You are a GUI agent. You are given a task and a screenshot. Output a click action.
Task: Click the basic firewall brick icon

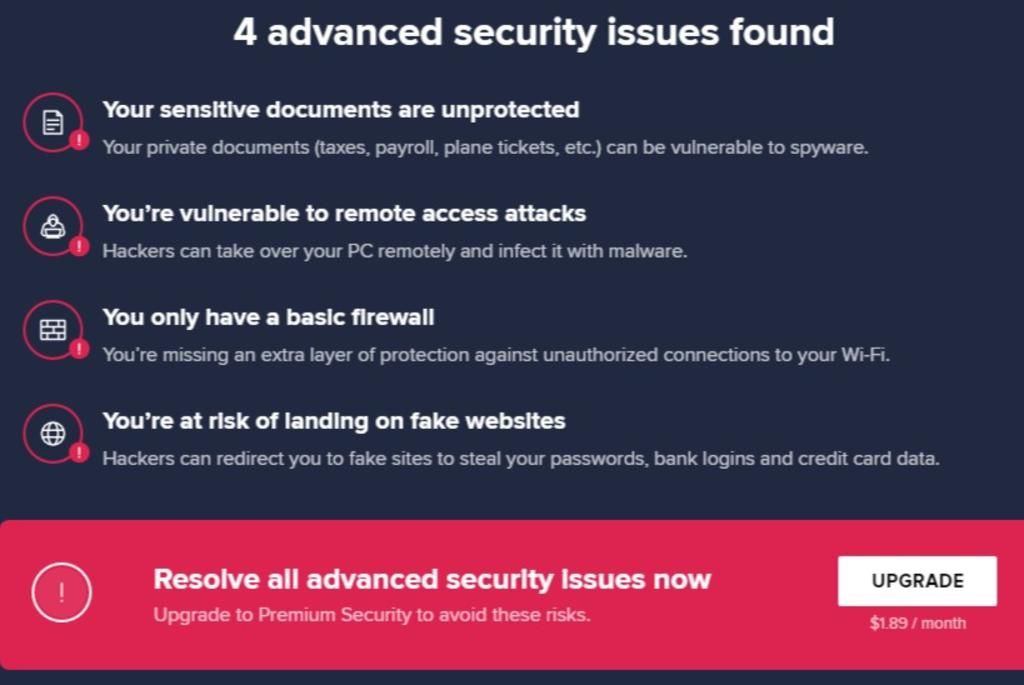click(53, 330)
